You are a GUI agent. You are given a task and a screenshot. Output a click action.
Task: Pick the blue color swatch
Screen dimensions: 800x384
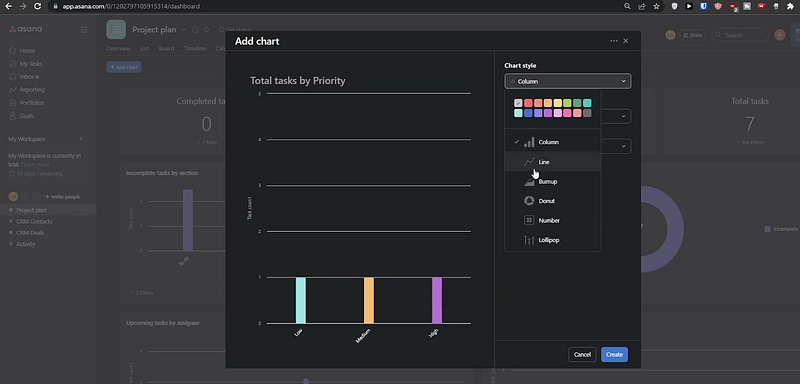pyautogui.click(x=528, y=113)
